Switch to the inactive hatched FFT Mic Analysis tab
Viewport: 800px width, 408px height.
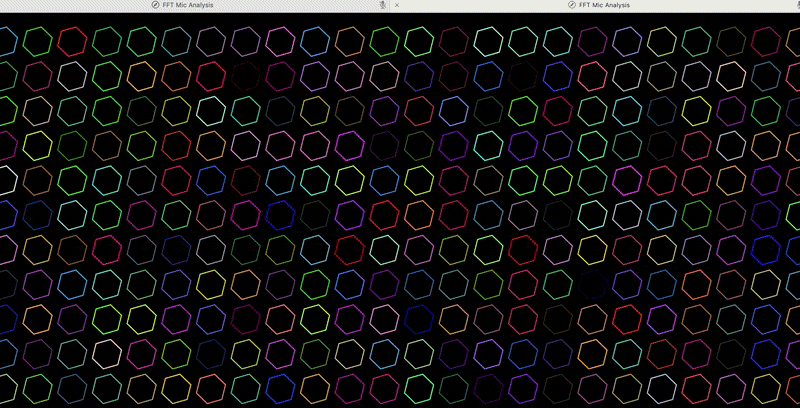194,5
